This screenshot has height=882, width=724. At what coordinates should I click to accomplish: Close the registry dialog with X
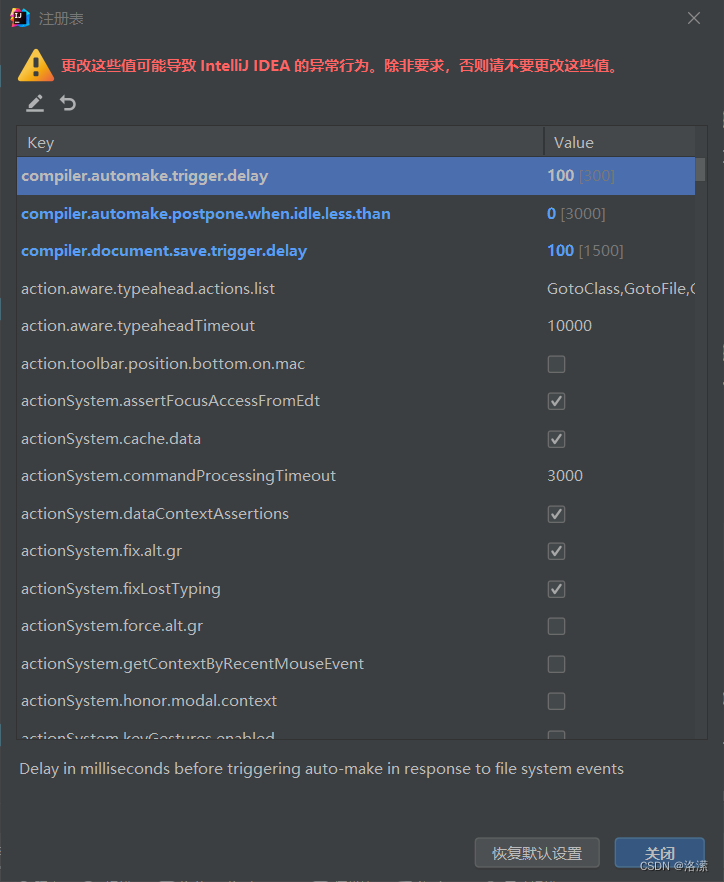(x=694, y=18)
